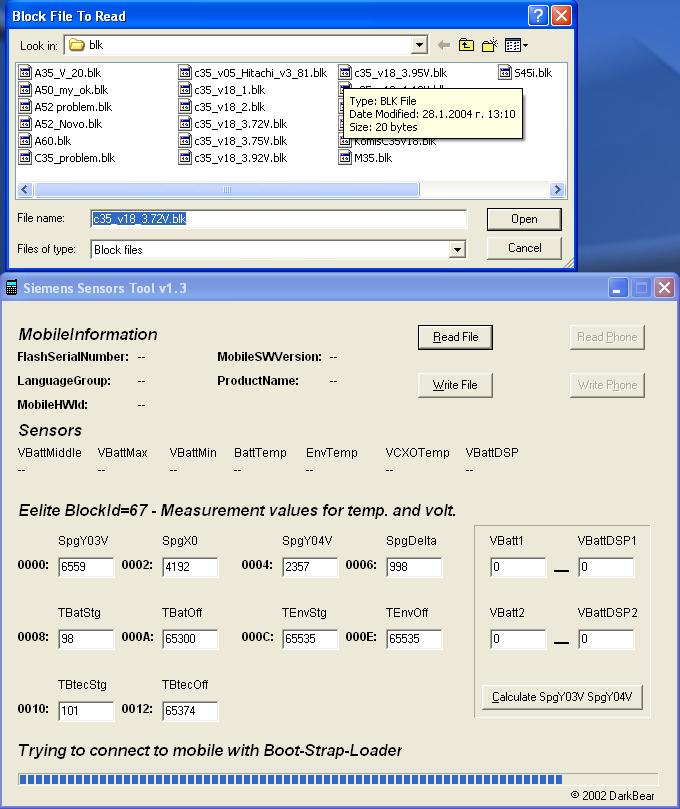Select file icon of c35_v05_Hitachi_v3_81.blk
Viewport: 680px width, 809px height.
[x=185, y=73]
